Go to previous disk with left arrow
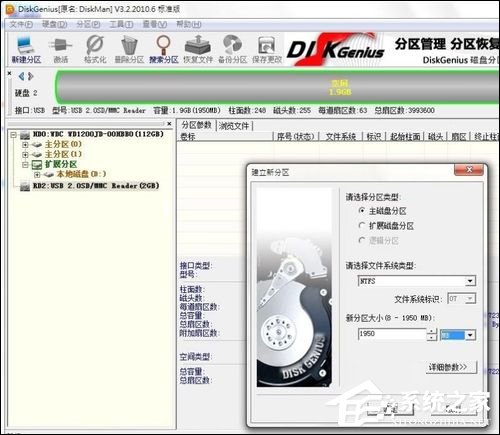The width and height of the screenshot is (500, 435). [21, 76]
